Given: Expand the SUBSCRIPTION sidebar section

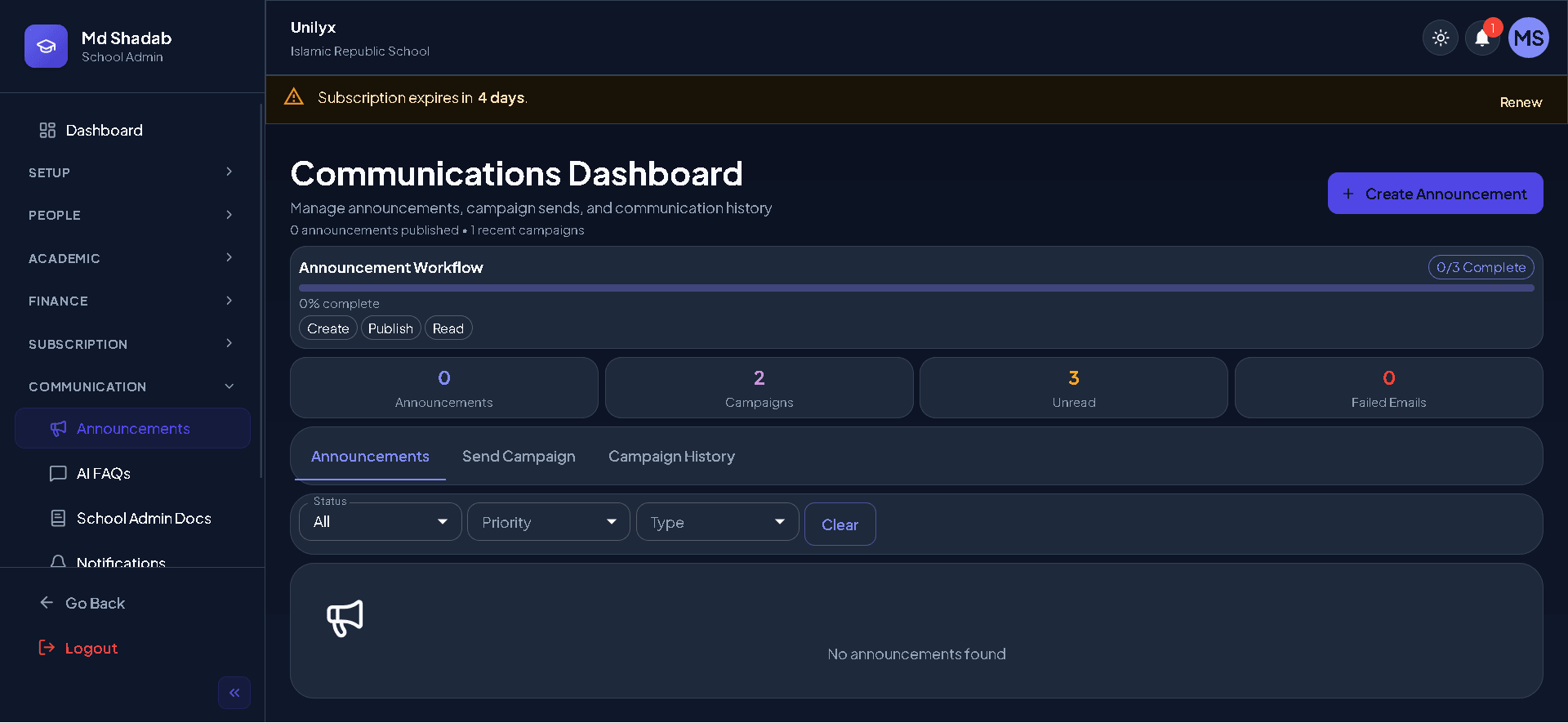Looking at the screenshot, I should point(131,344).
